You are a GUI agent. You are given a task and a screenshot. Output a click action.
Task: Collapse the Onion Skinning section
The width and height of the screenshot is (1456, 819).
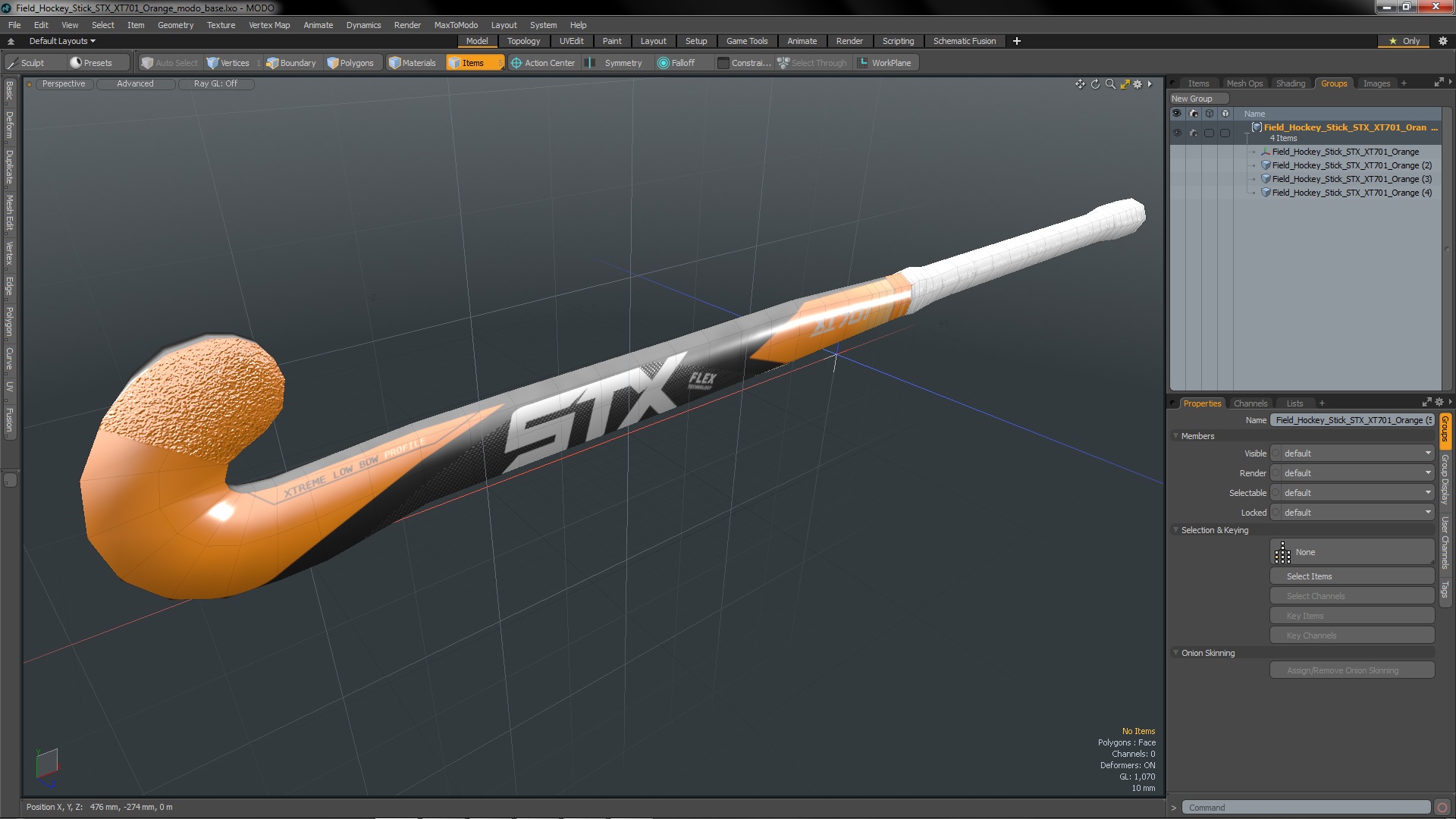pos(1175,653)
